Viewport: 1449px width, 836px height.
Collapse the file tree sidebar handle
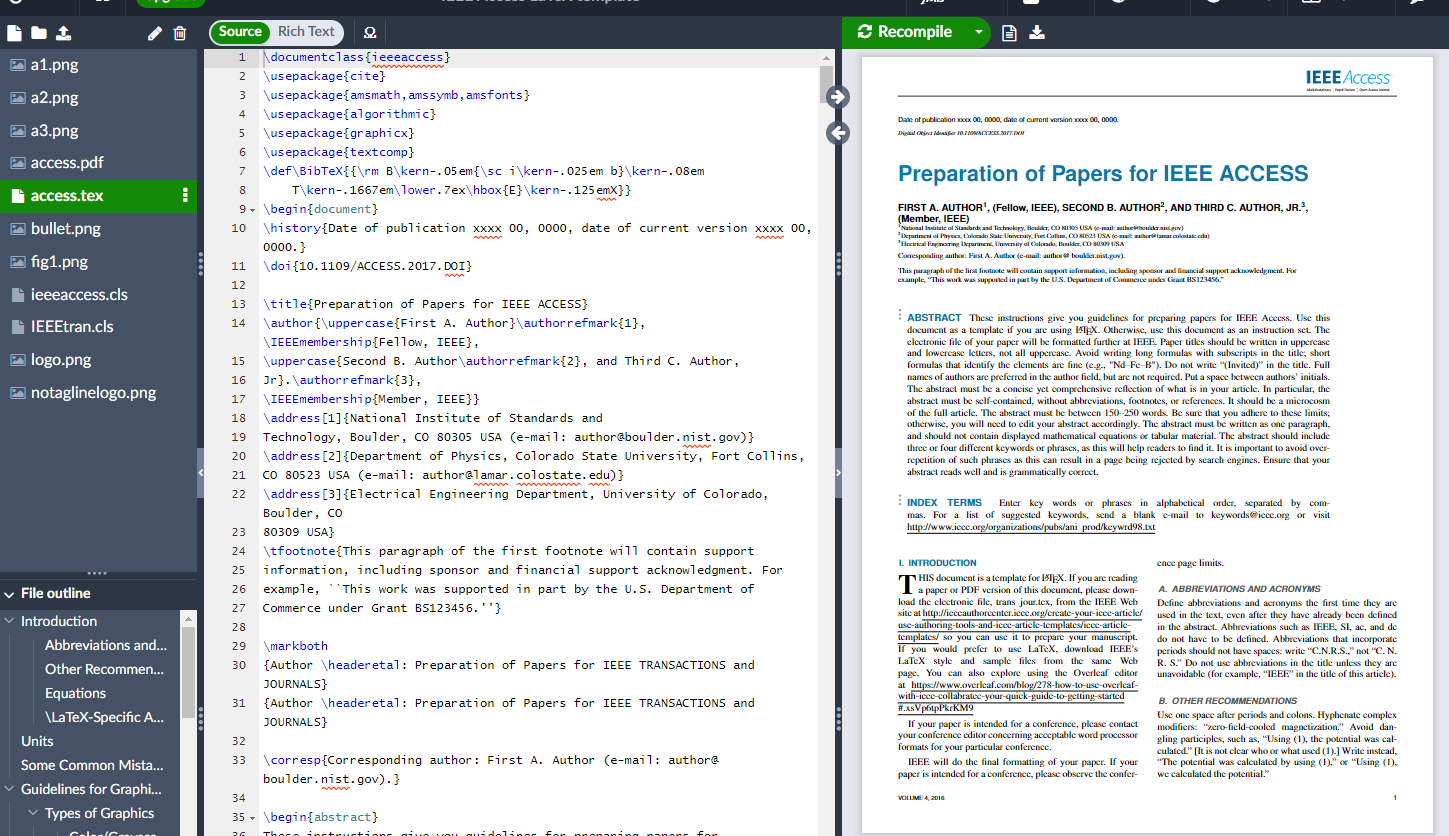(200, 473)
